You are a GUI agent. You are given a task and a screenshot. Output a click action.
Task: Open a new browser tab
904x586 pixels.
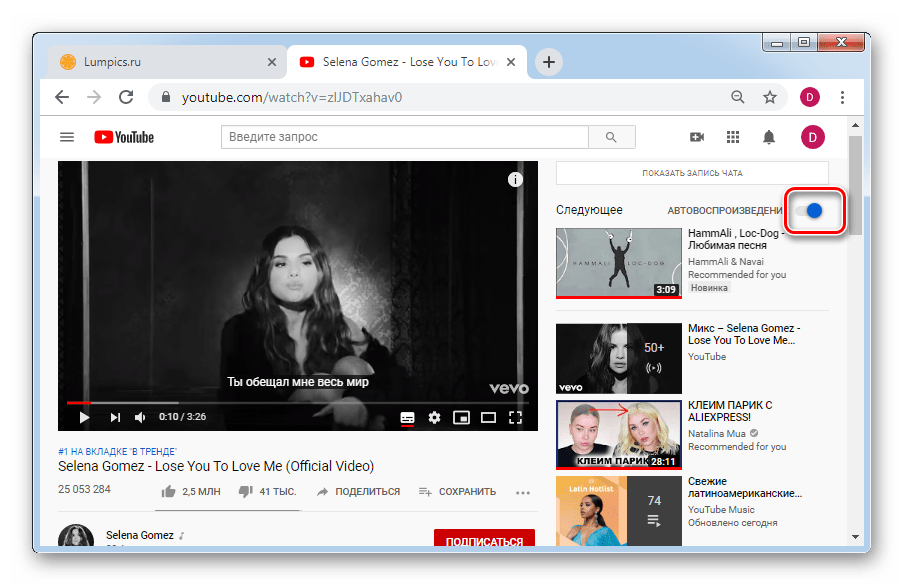click(548, 62)
